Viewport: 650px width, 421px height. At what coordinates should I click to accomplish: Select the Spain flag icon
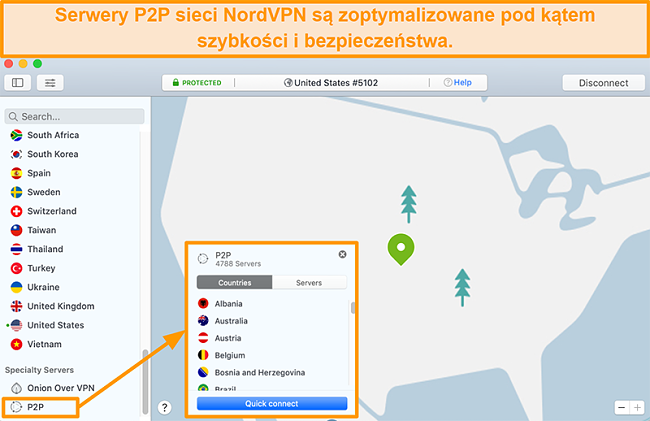17,173
